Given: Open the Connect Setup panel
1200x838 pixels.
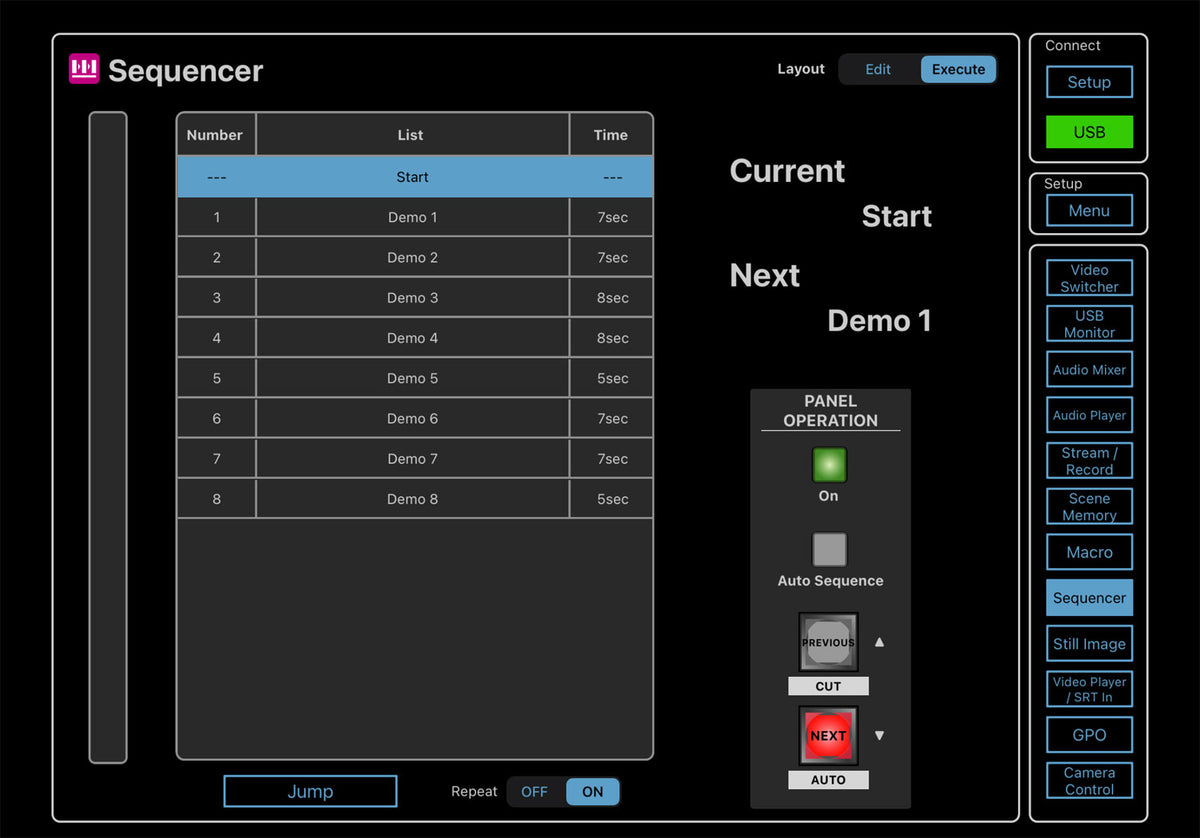Looking at the screenshot, I should coord(1089,82).
